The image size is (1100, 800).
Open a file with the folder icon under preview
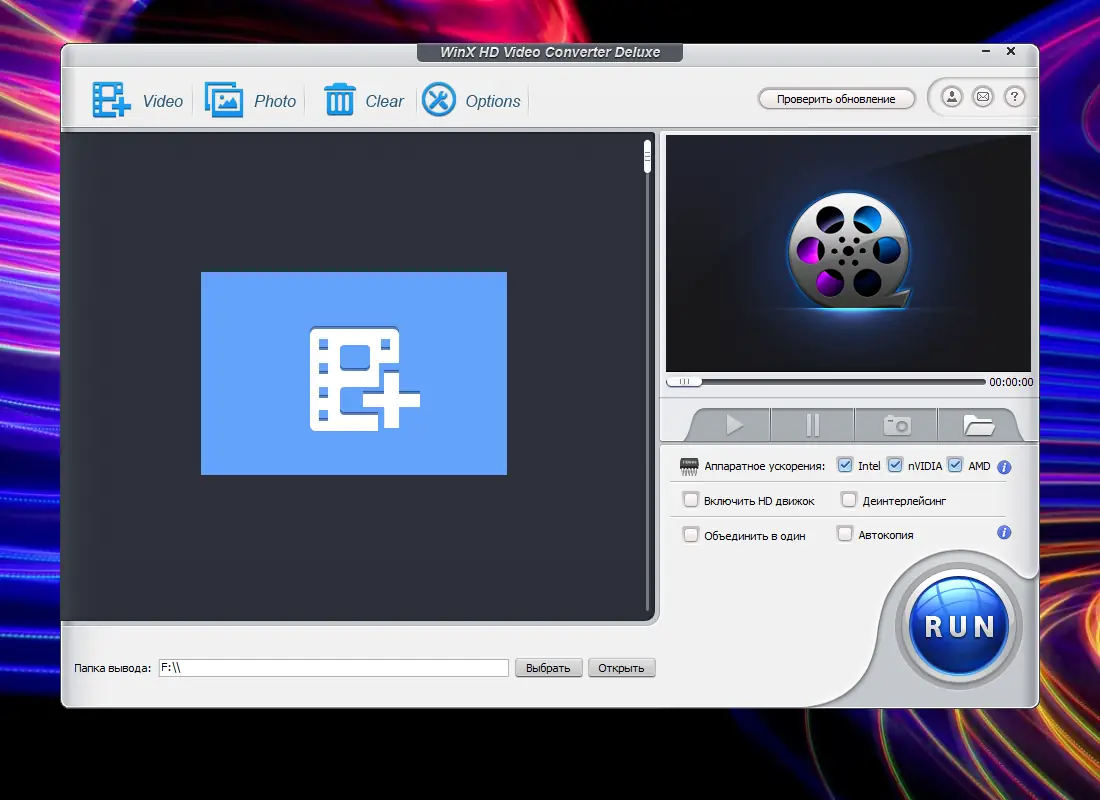(x=980, y=424)
